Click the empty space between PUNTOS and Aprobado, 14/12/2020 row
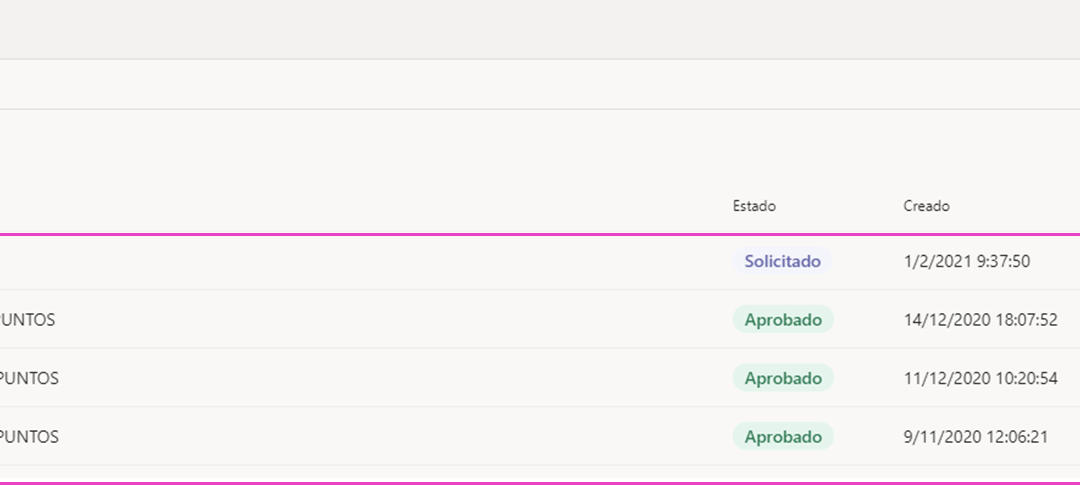The height and width of the screenshot is (485, 1080). (393, 320)
